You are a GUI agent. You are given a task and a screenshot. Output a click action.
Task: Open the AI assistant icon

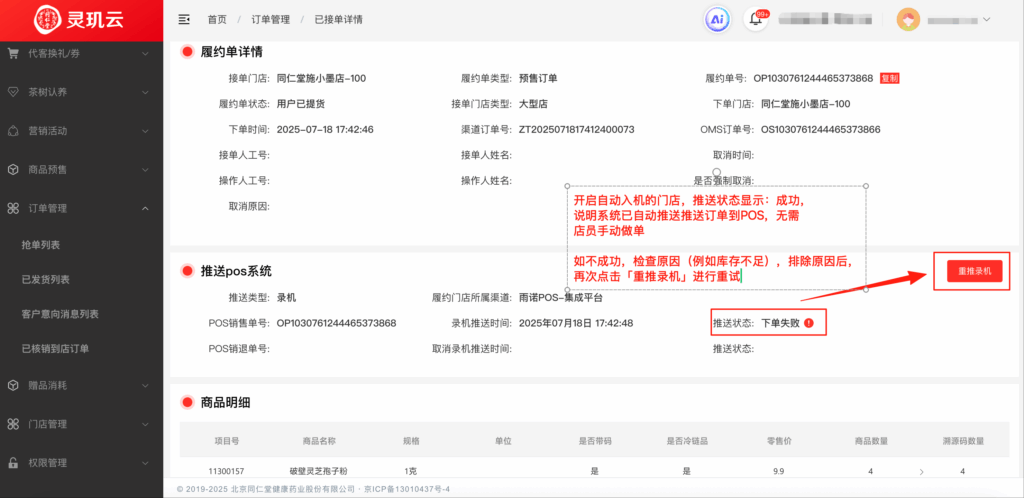click(x=717, y=19)
